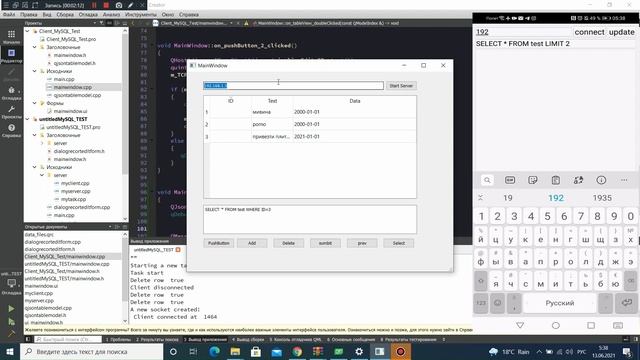Click the Delete button in MainWindow
Image resolution: width=640 pixels, height=360 pixels.
[288, 243]
